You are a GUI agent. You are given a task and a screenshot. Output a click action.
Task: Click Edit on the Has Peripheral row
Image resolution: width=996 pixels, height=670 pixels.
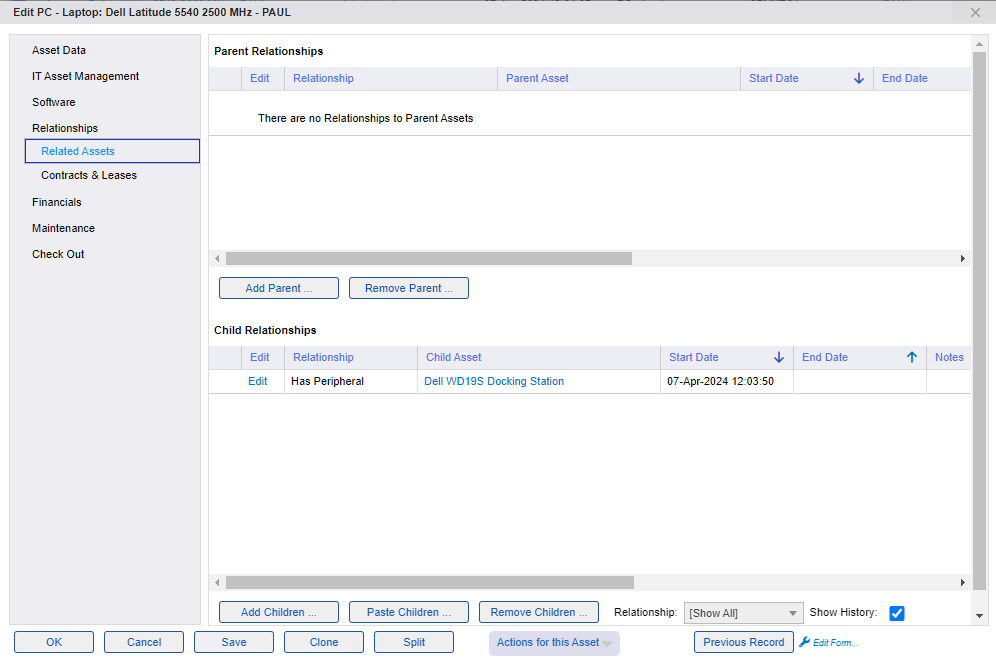click(x=257, y=381)
